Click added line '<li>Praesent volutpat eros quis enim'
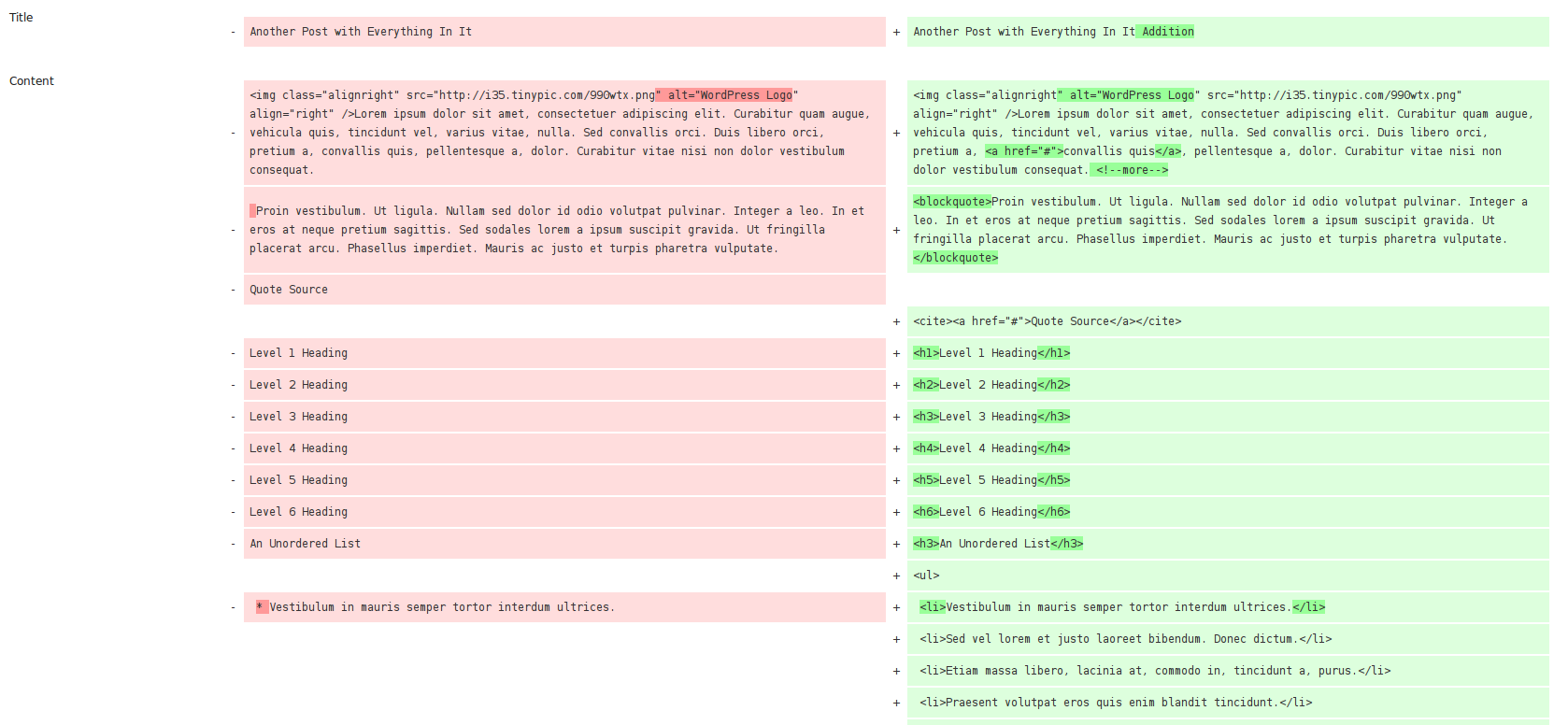1568x725 pixels. pyautogui.click(x=1228, y=703)
